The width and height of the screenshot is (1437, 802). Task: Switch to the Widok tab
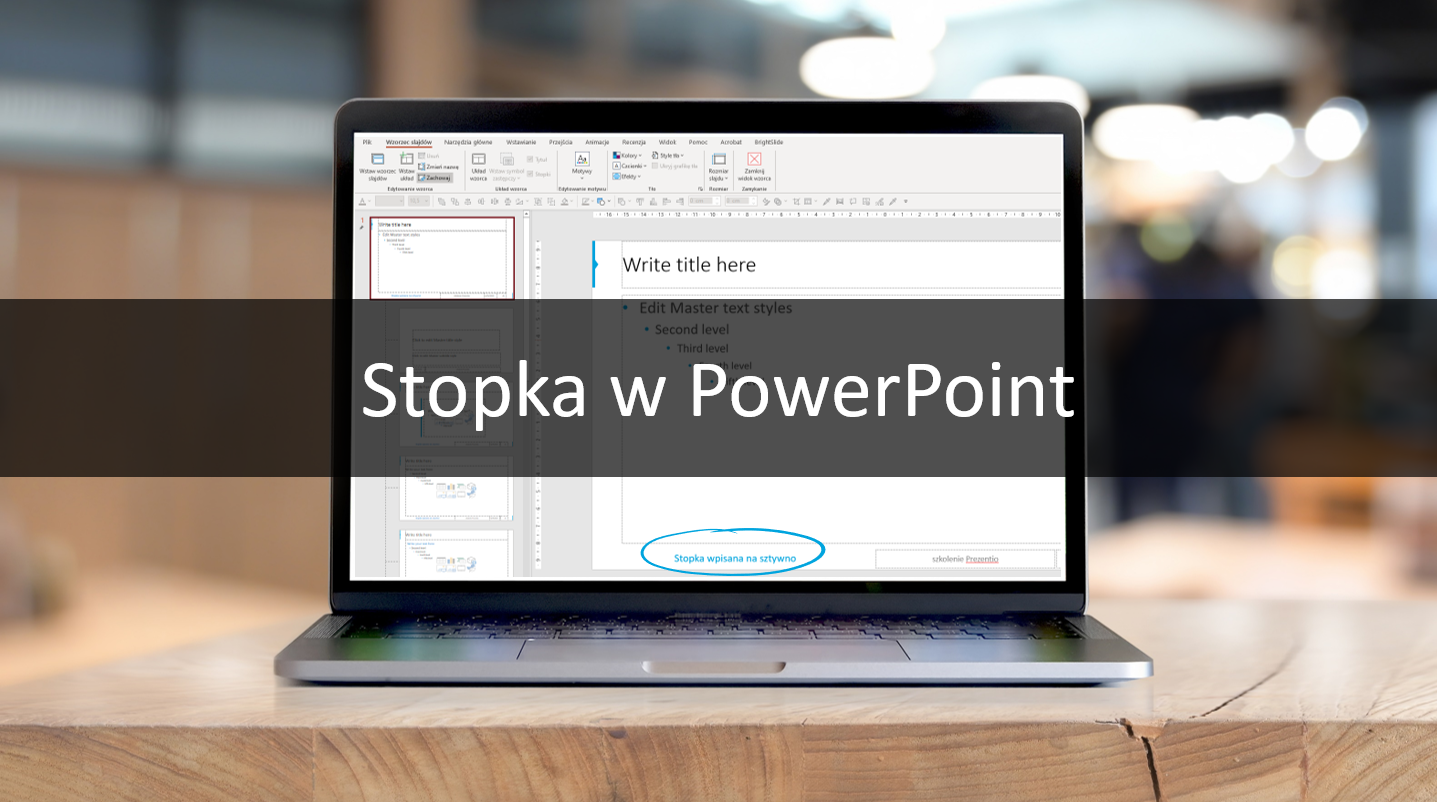tap(667, 142)
